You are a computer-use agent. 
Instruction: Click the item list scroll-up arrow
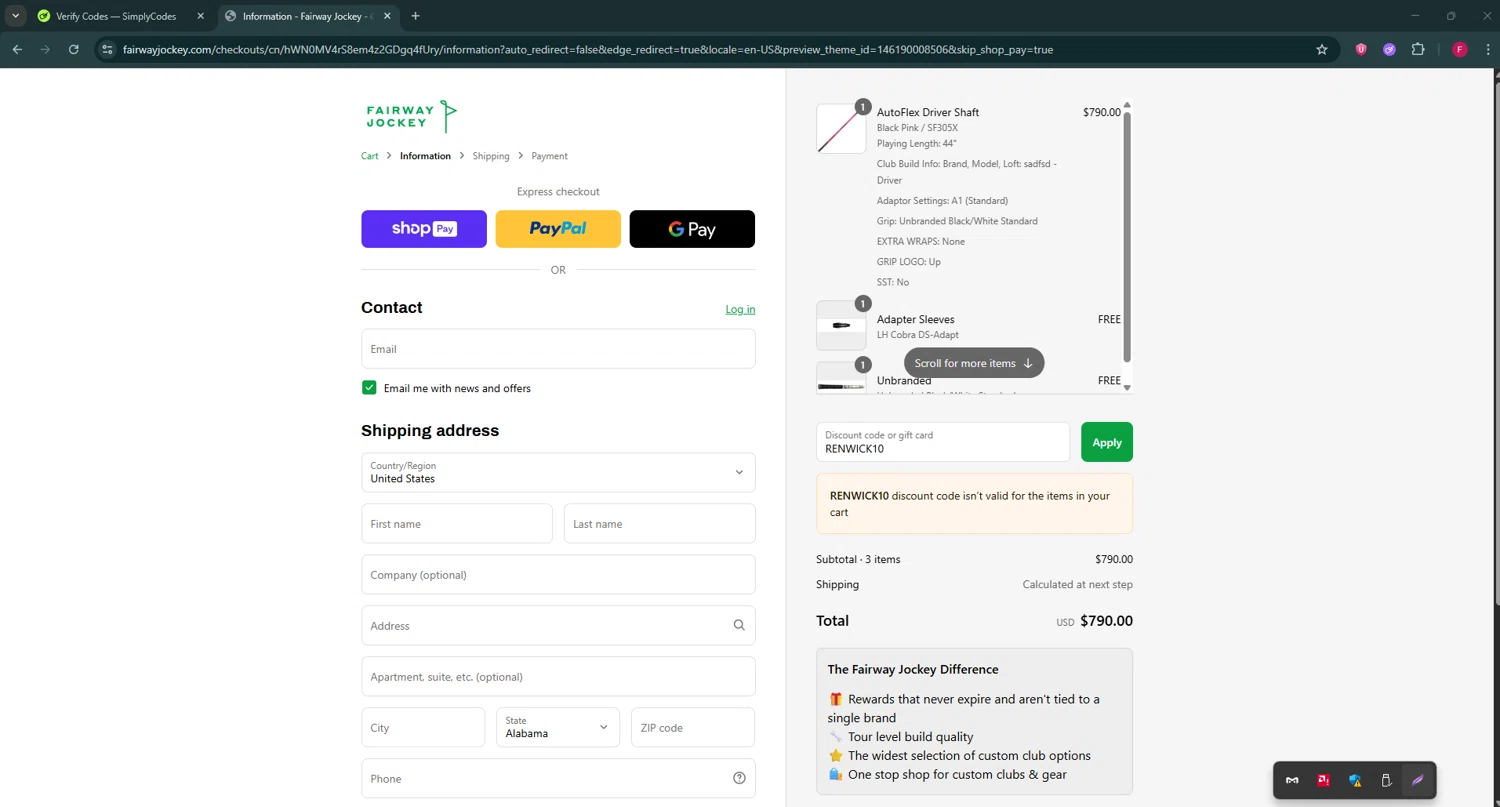click(x=1127, y=105)
